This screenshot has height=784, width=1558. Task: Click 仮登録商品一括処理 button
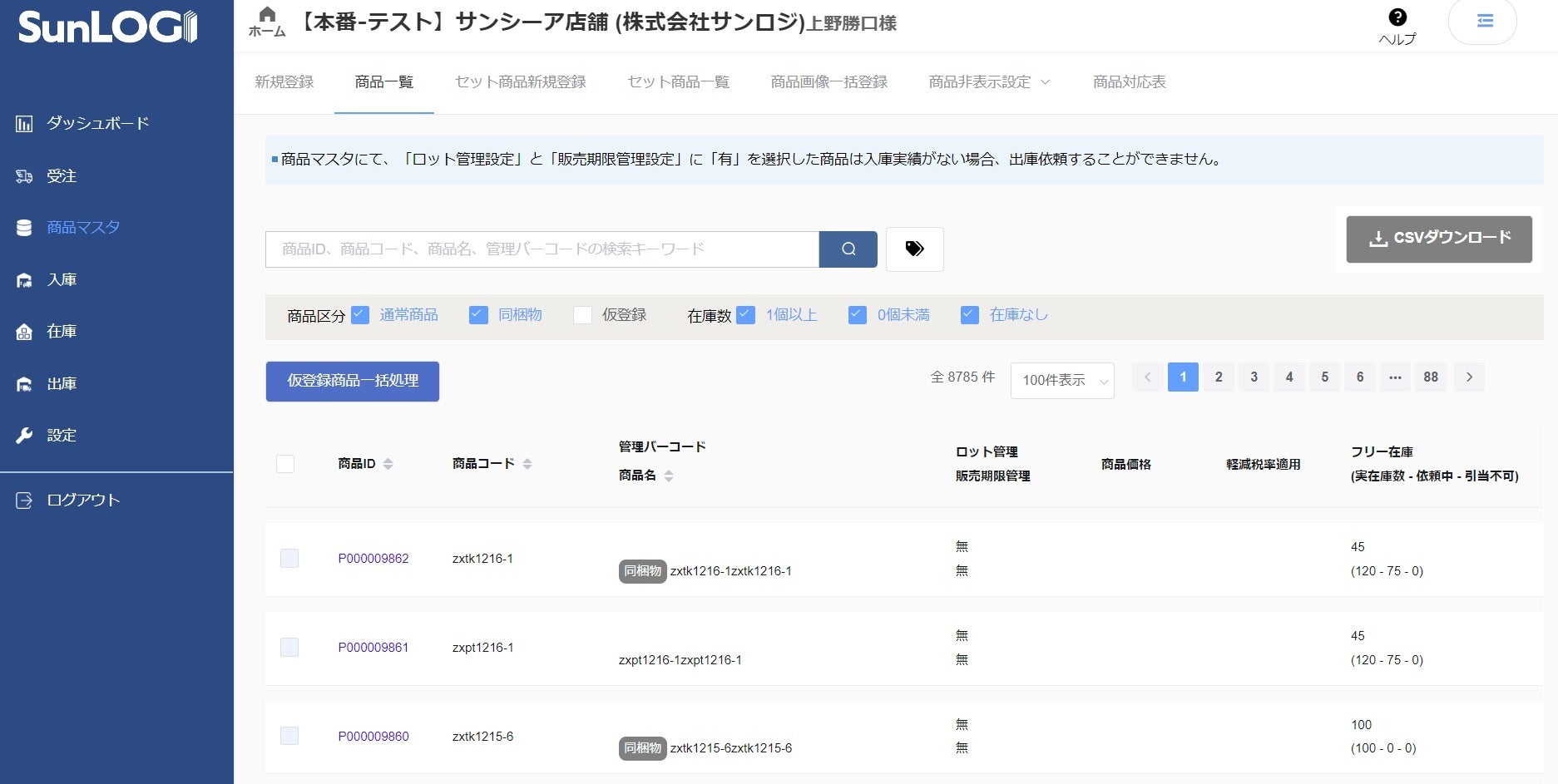353,382
